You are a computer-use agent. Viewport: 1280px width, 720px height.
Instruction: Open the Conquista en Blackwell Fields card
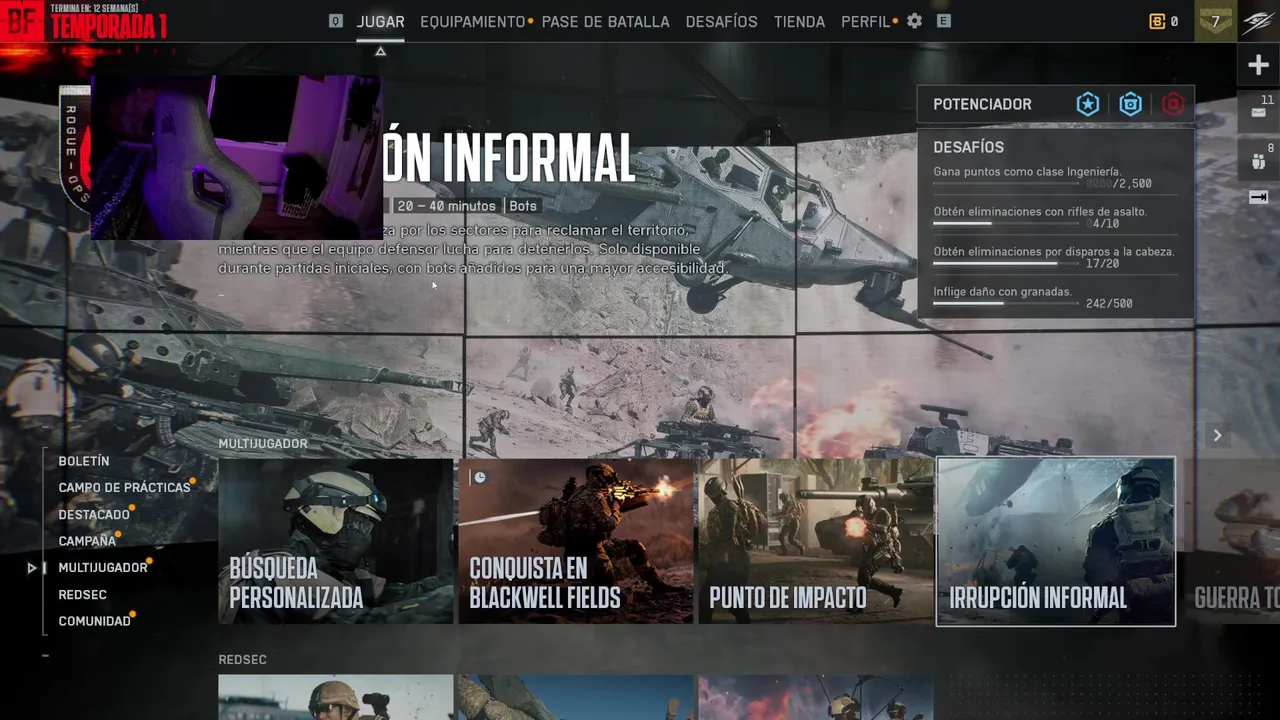576,541
